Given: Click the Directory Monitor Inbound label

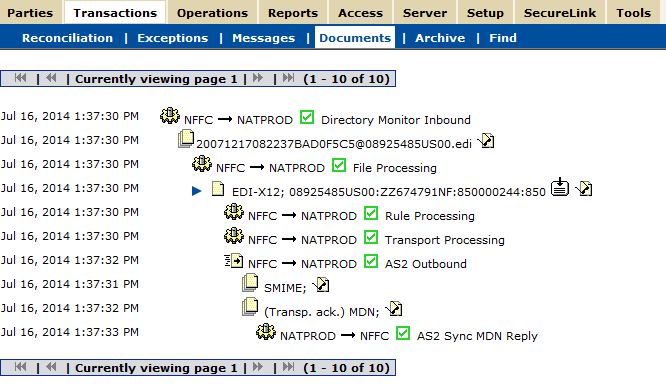Looking at the screenshot, I should click(x=396, y=120).
